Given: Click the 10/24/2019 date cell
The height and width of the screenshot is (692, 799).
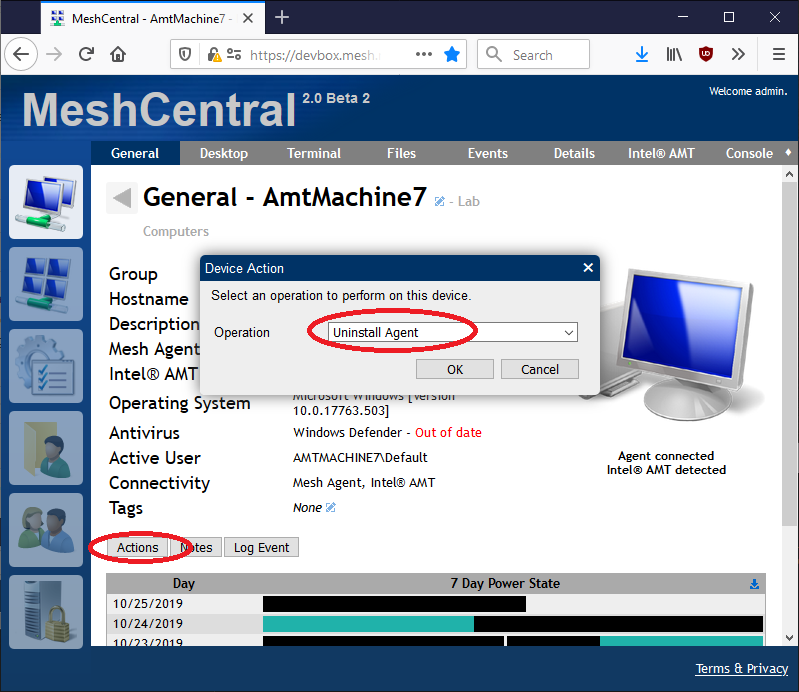Looking at the screenshot, I should click(148, 624).
